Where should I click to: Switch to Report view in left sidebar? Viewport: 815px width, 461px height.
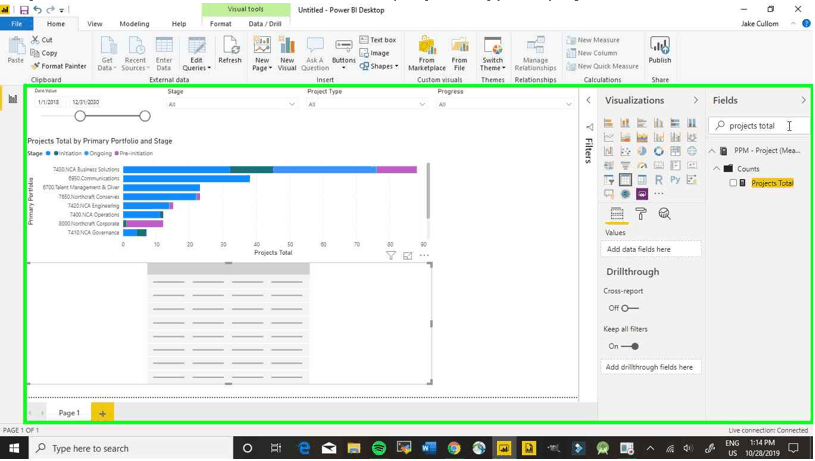pos(12,99)
